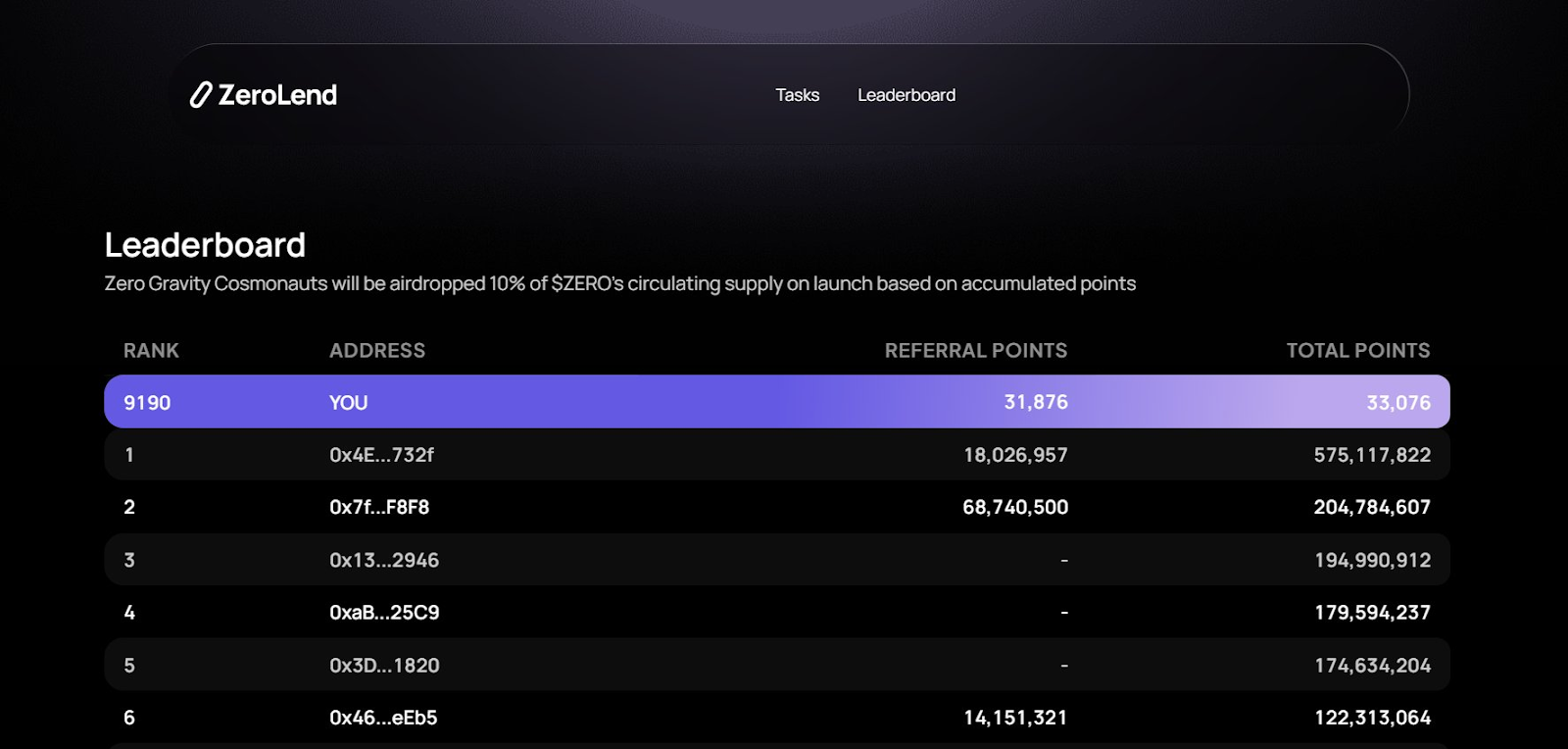The height and width of the screenshot is (749, 1568).
Task: Select address 0x4E...732f
Action: point(381,455)
